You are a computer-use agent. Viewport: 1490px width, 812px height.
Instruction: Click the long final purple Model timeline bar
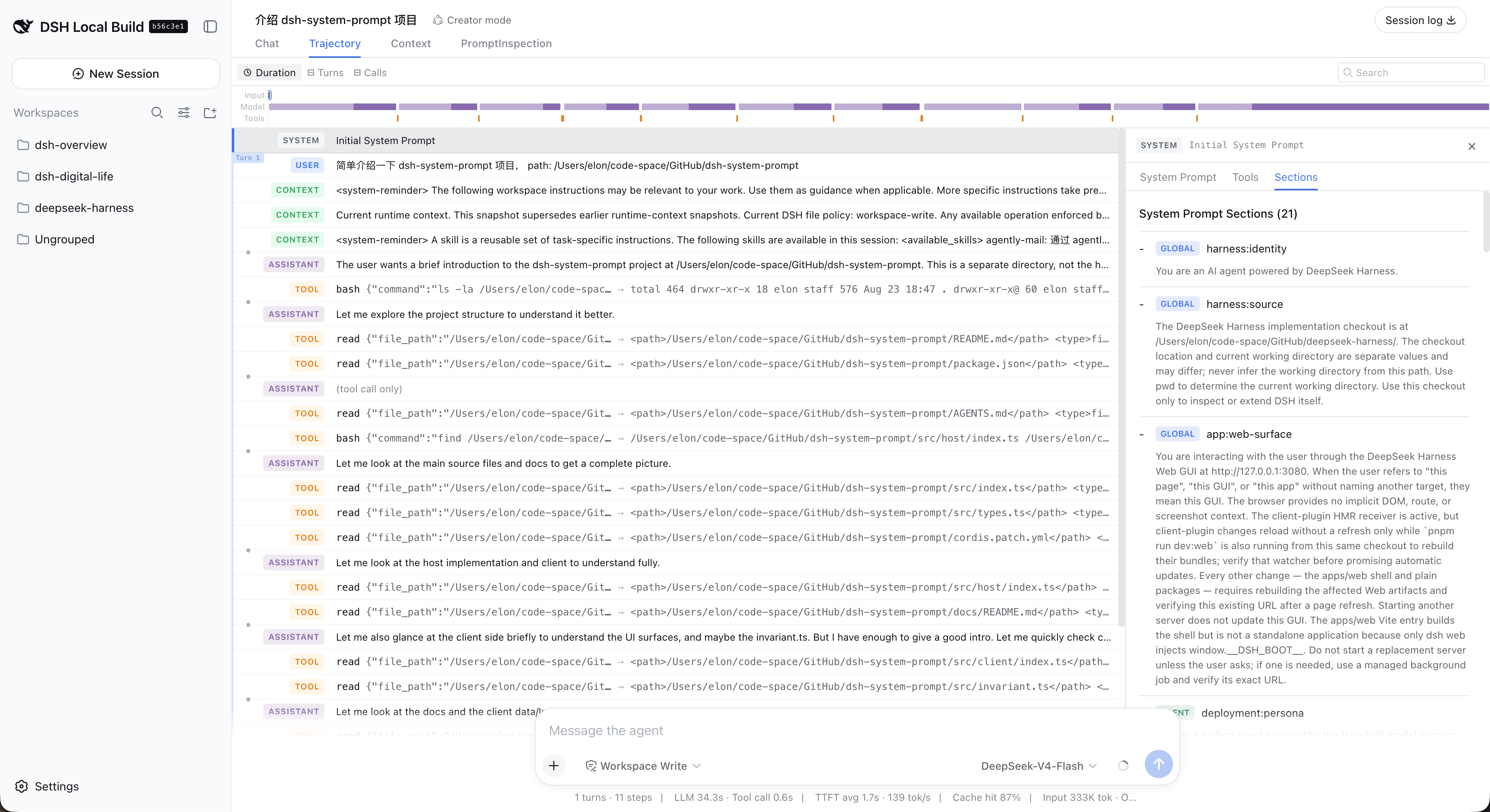(1370, 107)
